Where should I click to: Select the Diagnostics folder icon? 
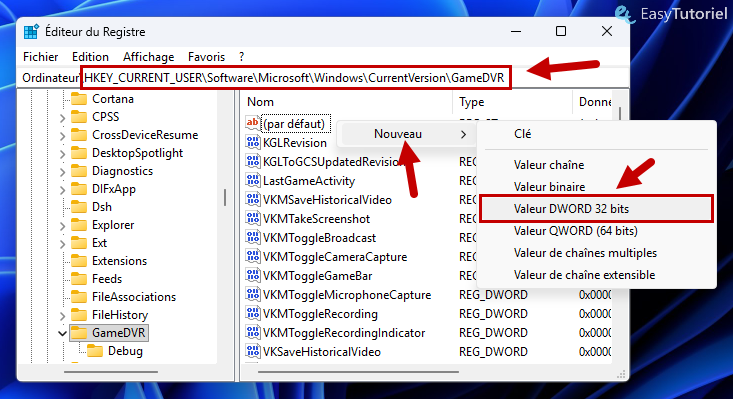point(79,171)
